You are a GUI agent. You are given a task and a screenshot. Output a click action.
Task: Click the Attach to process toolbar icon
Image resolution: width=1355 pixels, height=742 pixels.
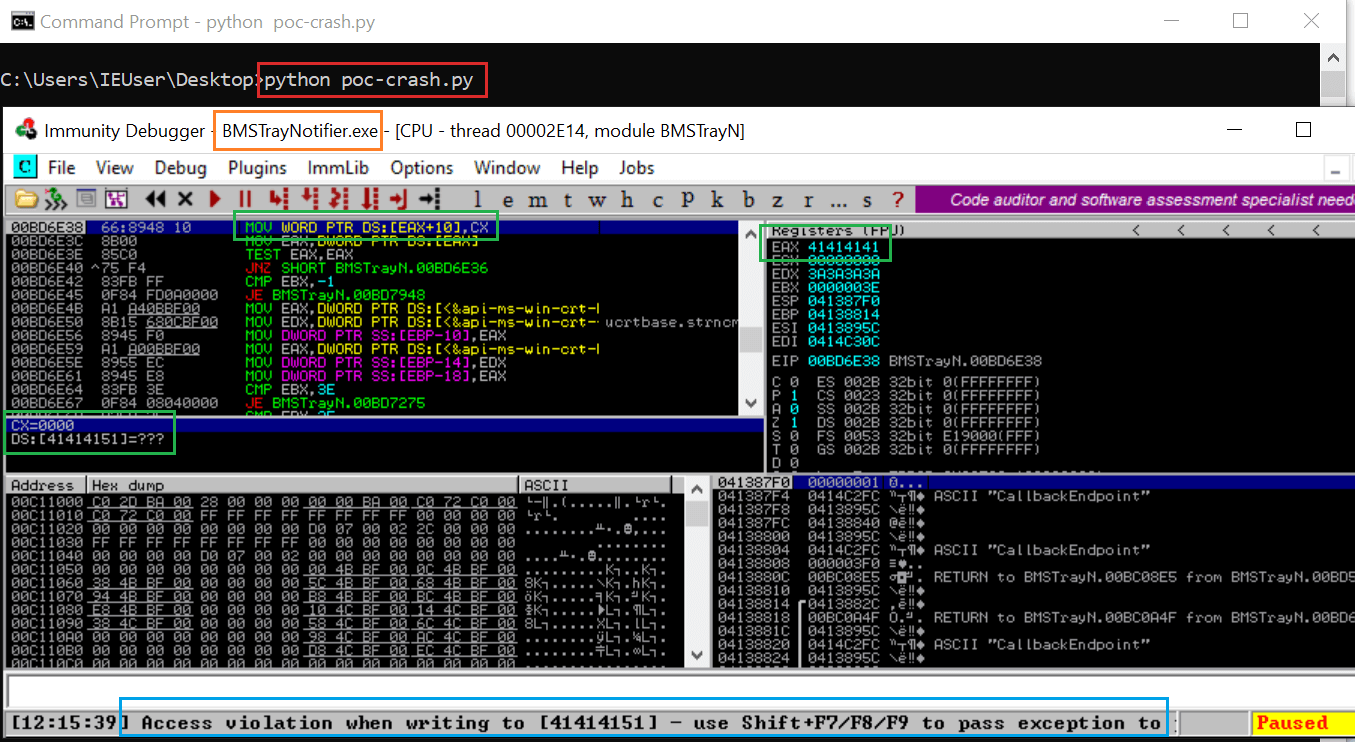point(55,199)
